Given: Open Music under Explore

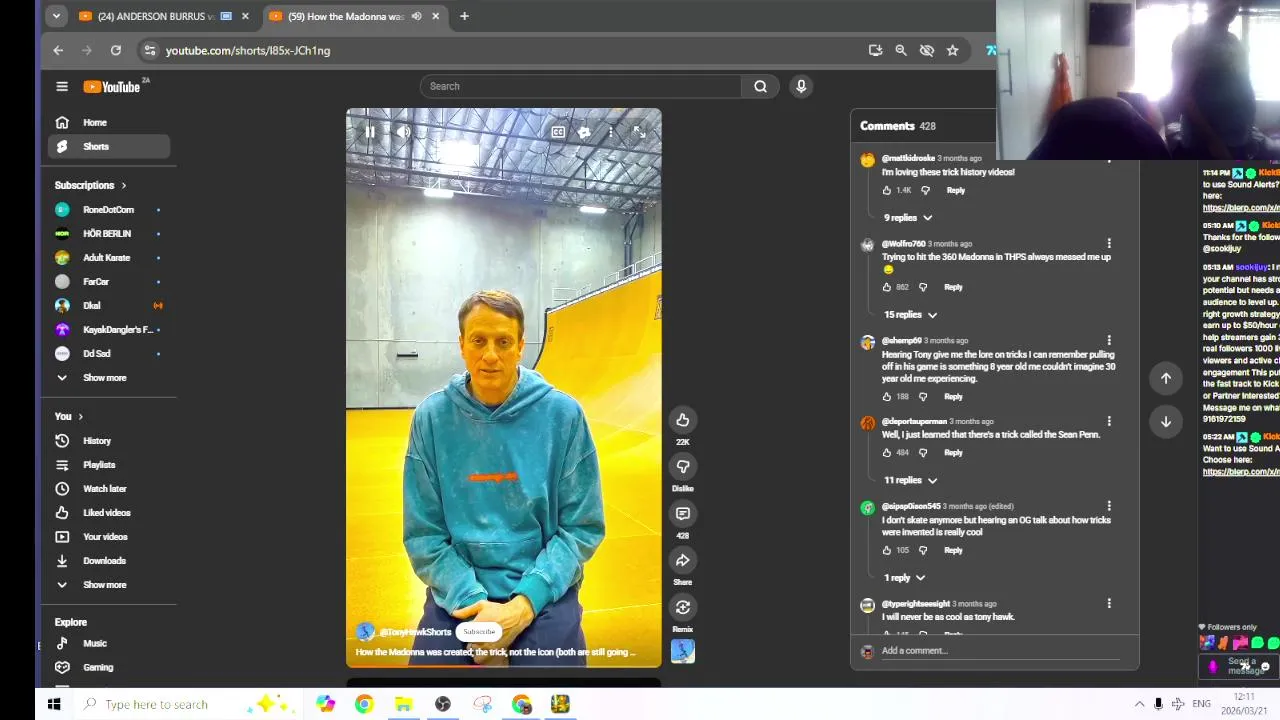Looking at the screenshot, I should click(109, 644).
